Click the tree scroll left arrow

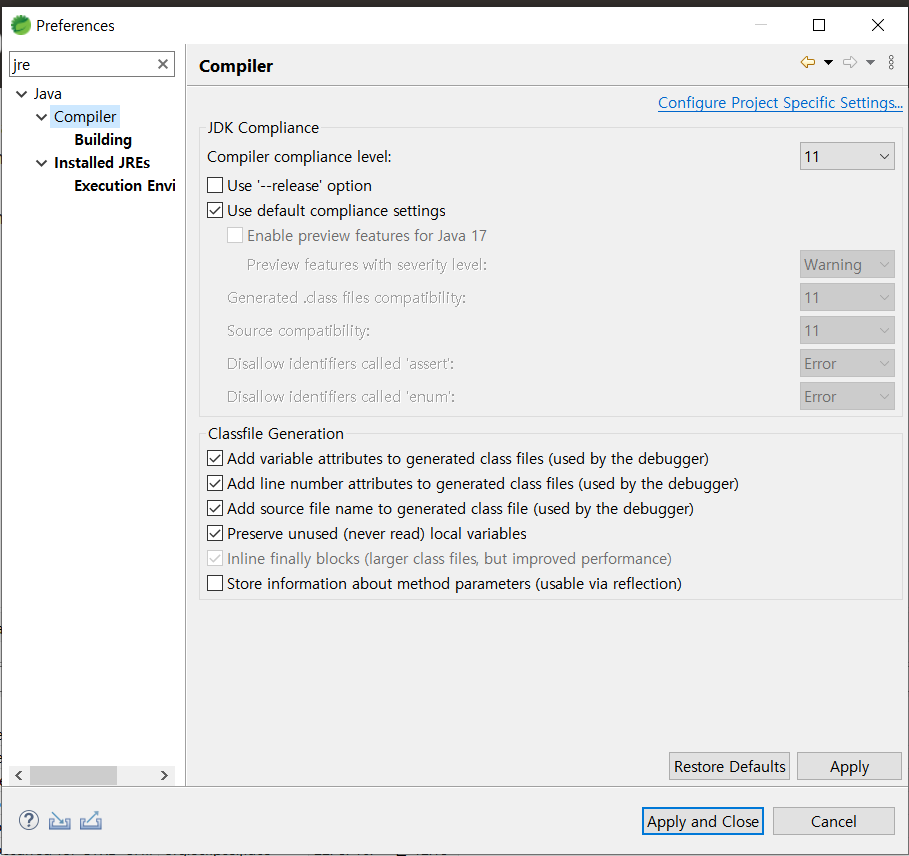pyautogui.click(x=19, y=775)
